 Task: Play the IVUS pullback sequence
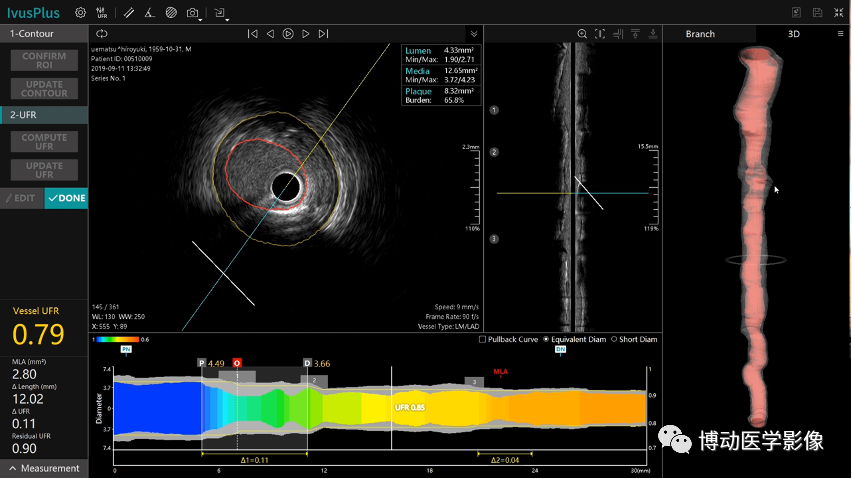pyautogui.click(x=287, y=34)
